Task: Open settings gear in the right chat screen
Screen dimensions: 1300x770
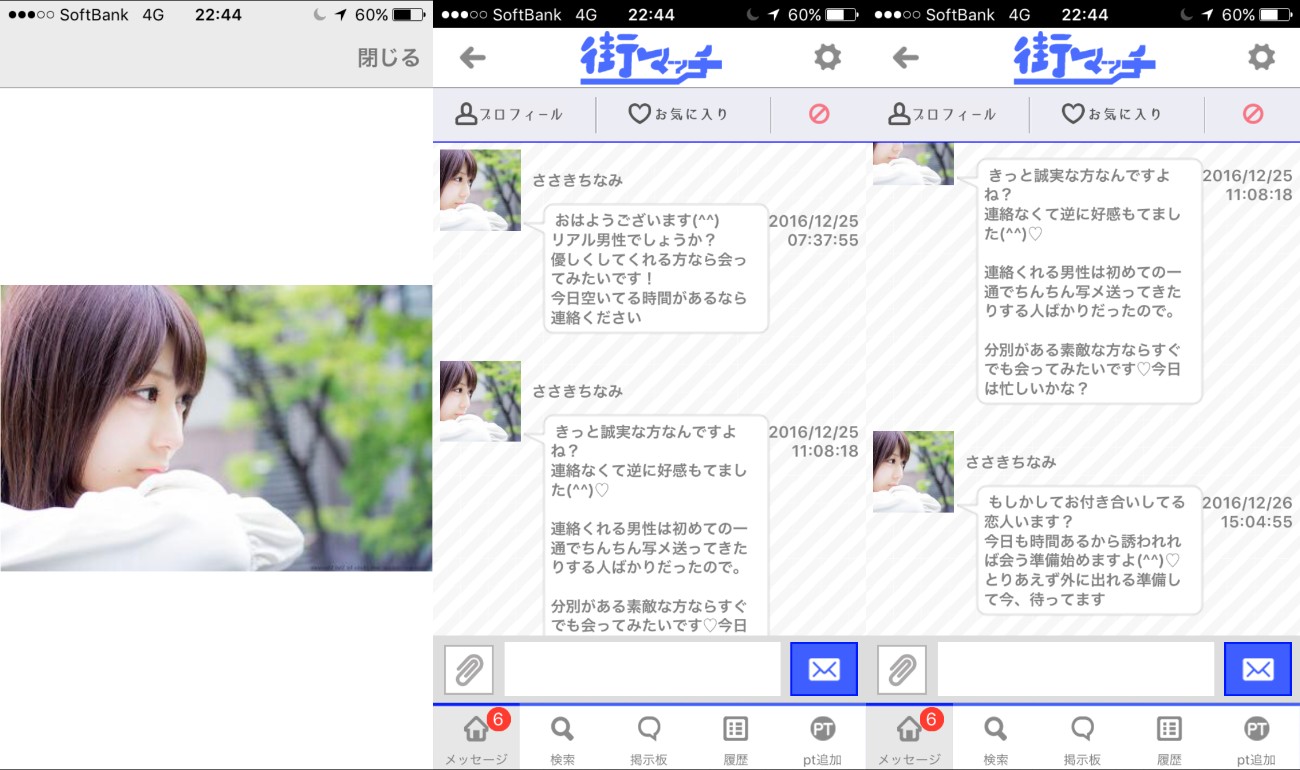Action: click(x=1261, y=57)
